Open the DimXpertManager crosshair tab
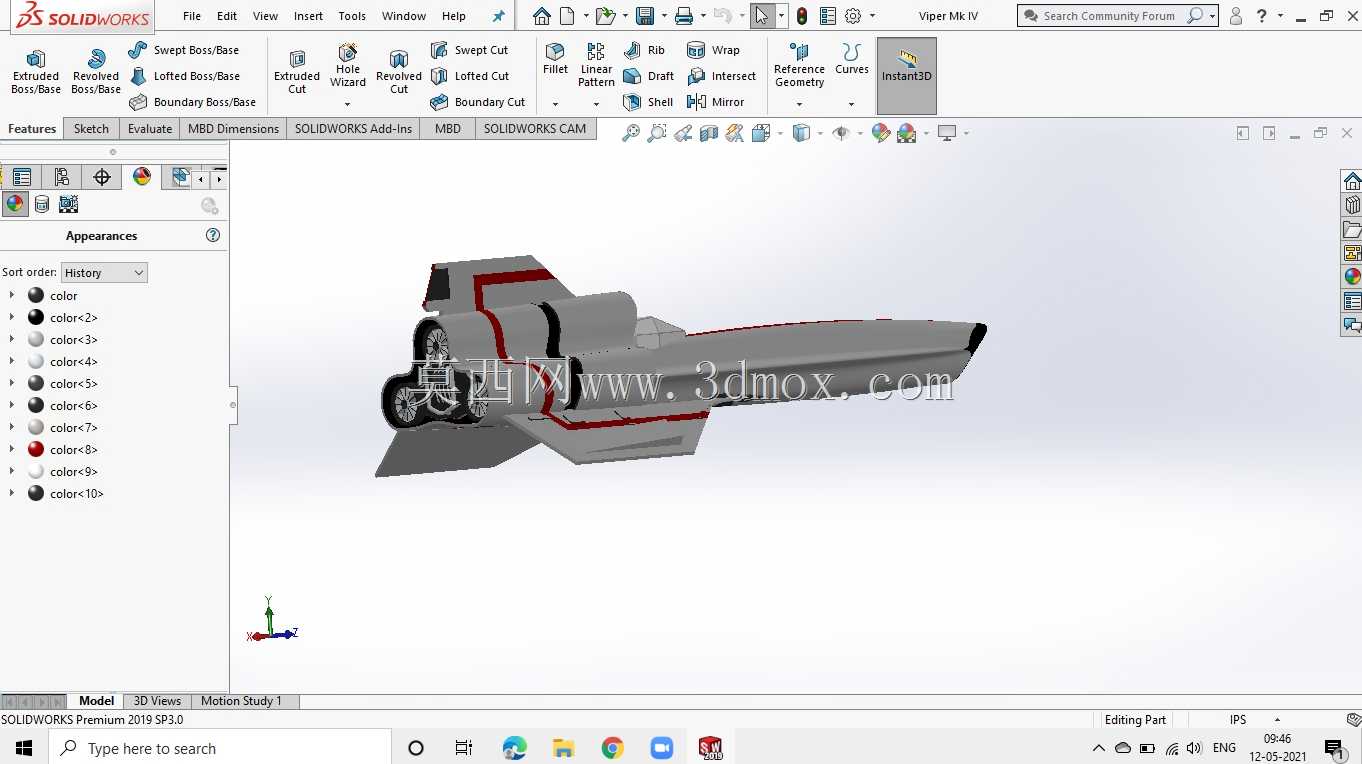1362x764 pixels. tap(102, 178)
